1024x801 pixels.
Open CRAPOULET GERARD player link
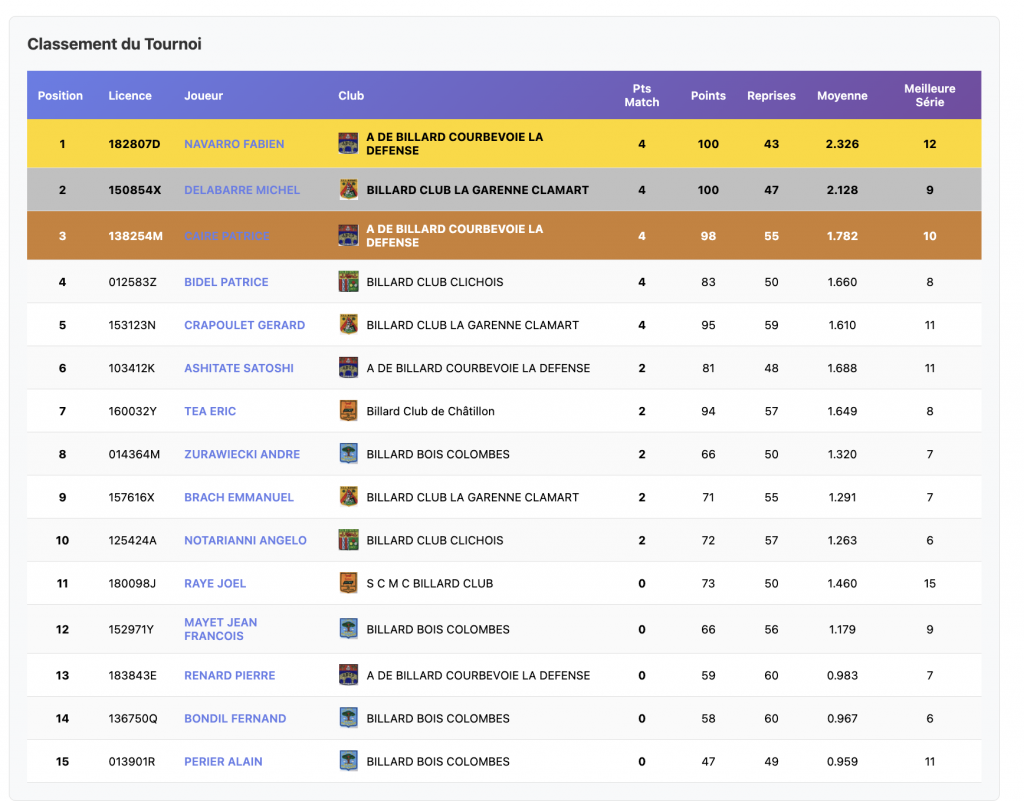pyautogui.click(x=244, y=325)
